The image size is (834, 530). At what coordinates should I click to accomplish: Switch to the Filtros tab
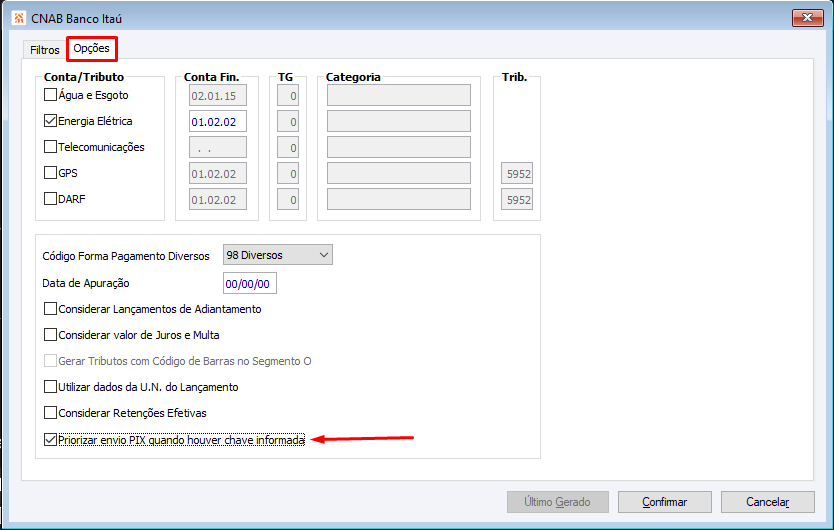point(45,50)
